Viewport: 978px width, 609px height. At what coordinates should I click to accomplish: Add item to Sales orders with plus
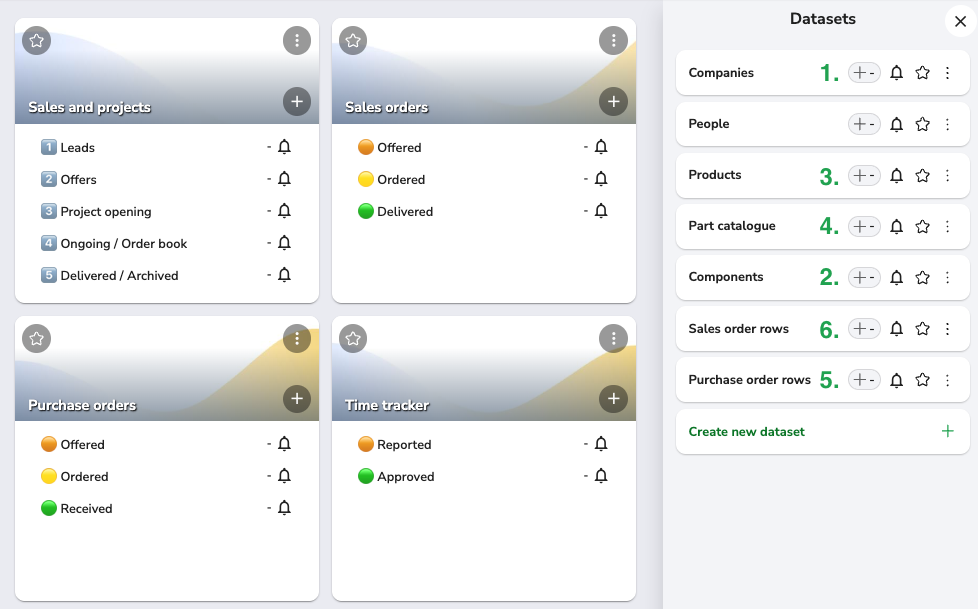click(x=613, y=101)
